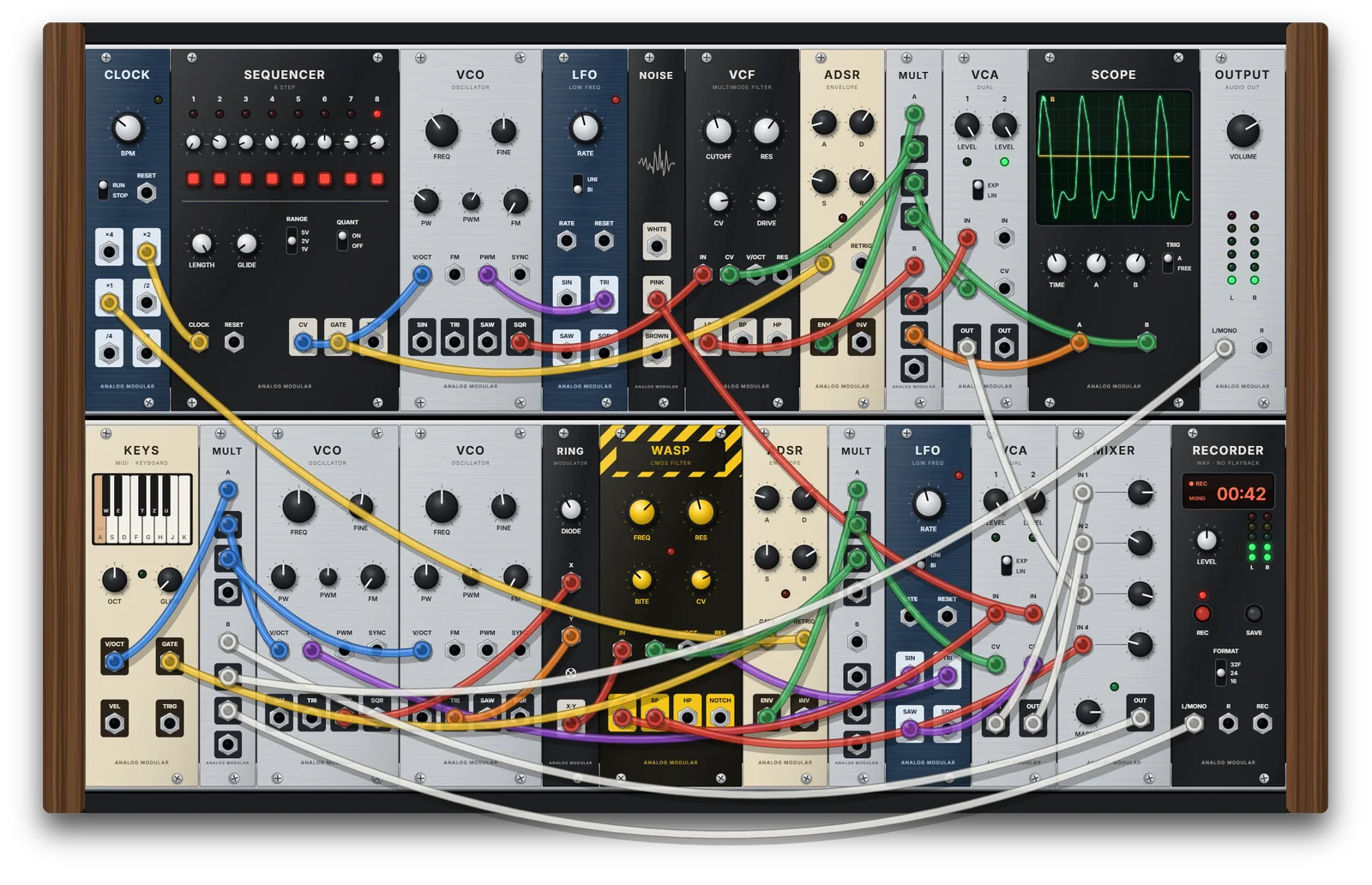Click the RECORDER R input jack

(x=1228, y=724)
